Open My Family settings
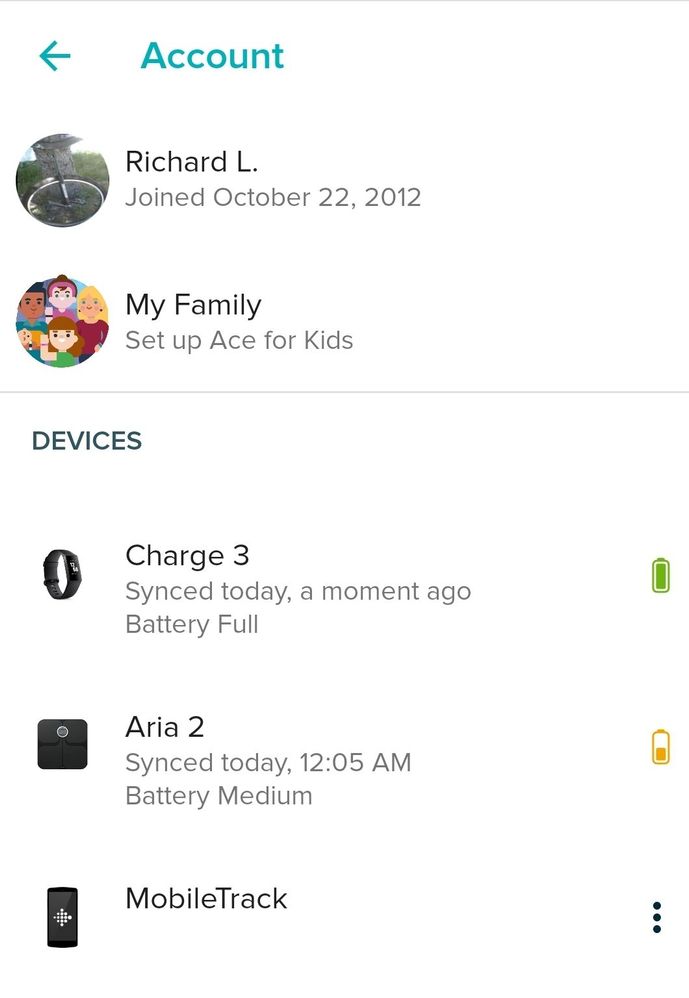 point(193,305)
